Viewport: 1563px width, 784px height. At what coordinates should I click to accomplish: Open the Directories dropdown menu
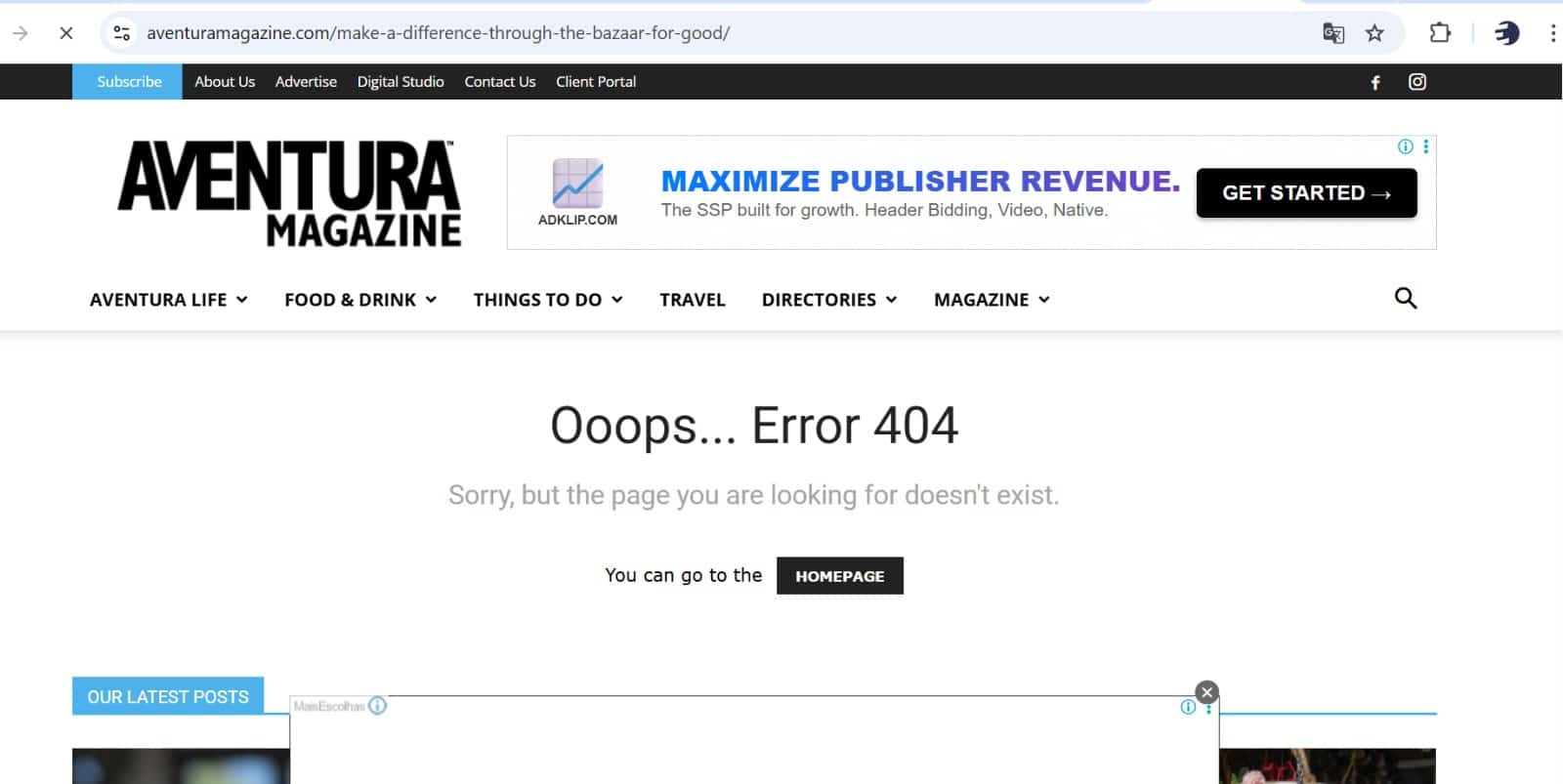[828, 300]
